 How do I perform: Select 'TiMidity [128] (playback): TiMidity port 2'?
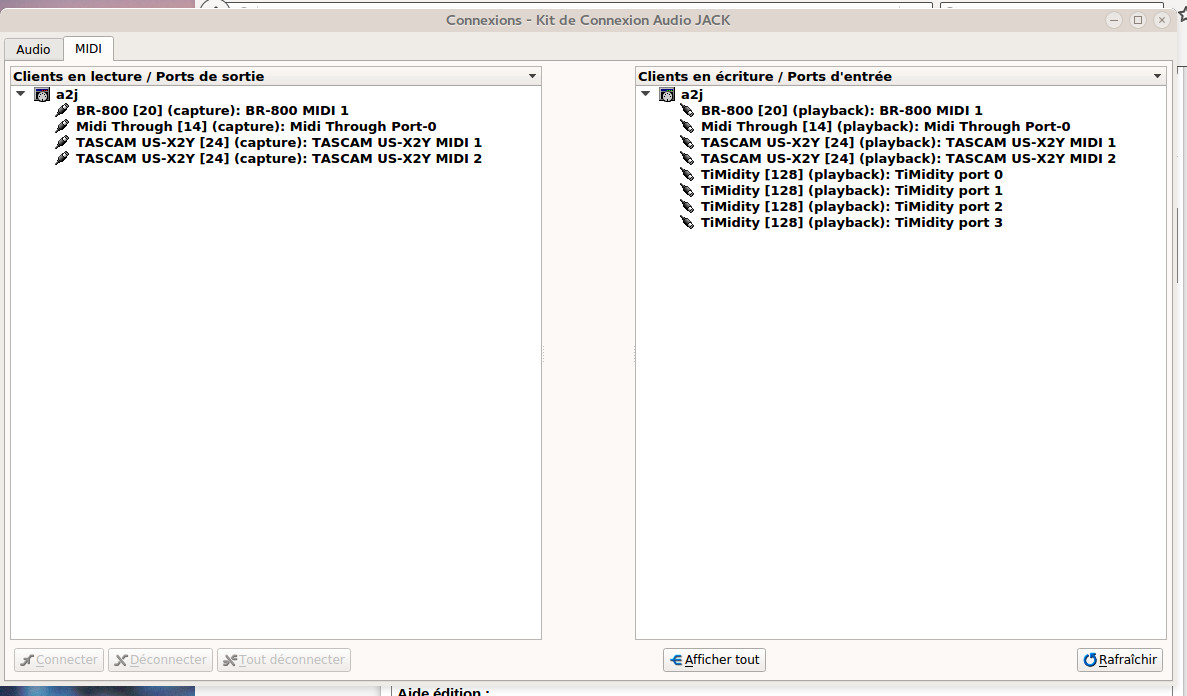pos(852,206)
